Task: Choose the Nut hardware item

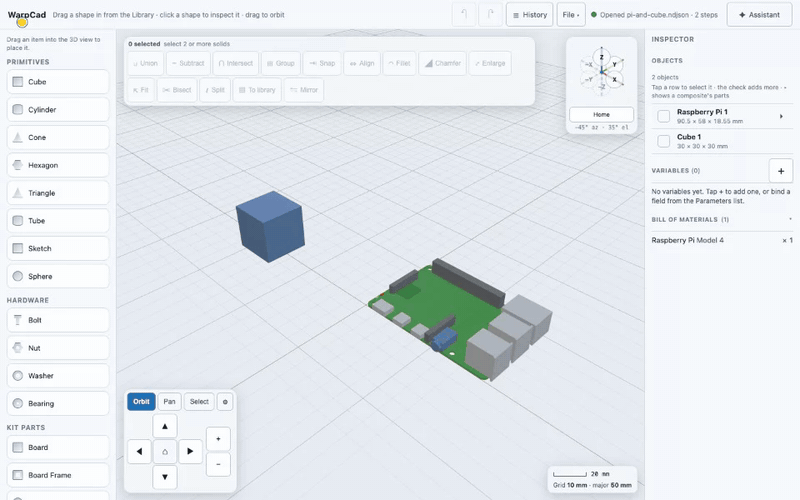Action: (x=58, y=348)
